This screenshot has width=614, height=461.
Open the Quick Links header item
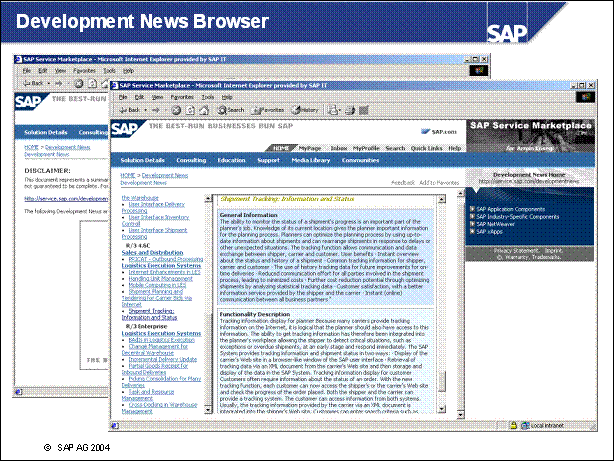(x=427, y=148)
